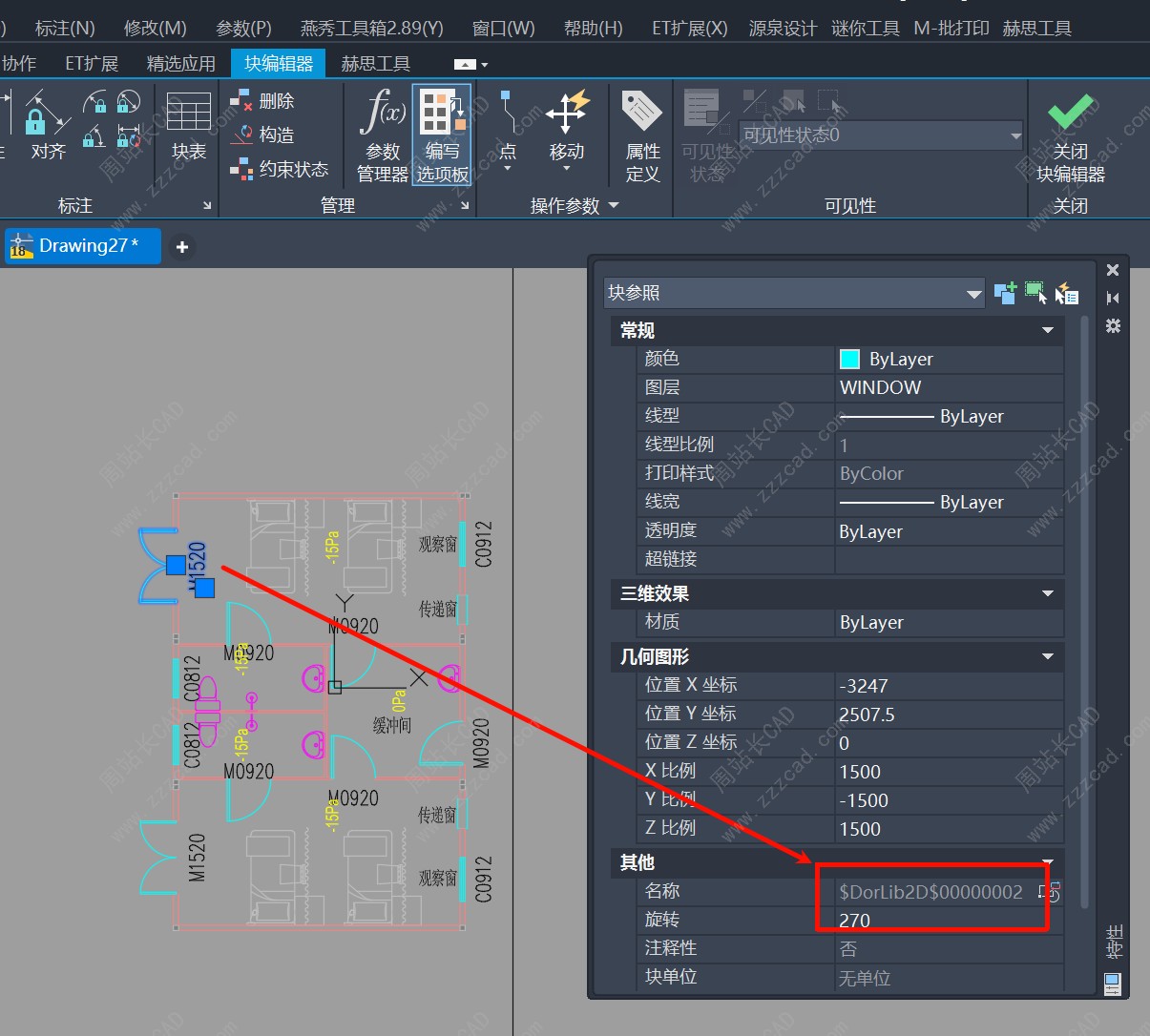This screenshot has height=1036, width=1150.
Task: Click the 删除 delete constraint button
Action: 265,101
